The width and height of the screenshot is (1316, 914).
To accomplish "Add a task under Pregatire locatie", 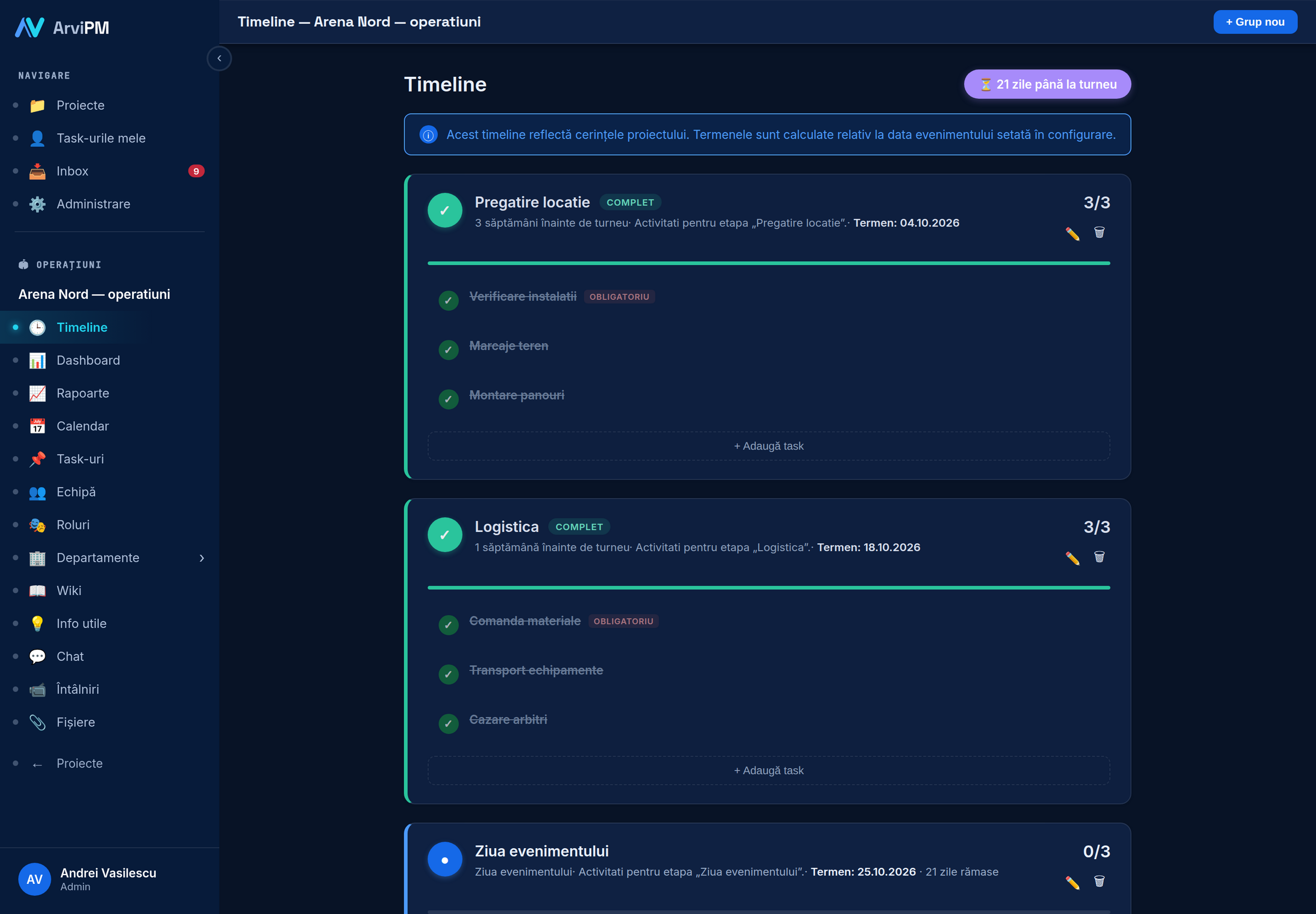I will coord(769,446).
